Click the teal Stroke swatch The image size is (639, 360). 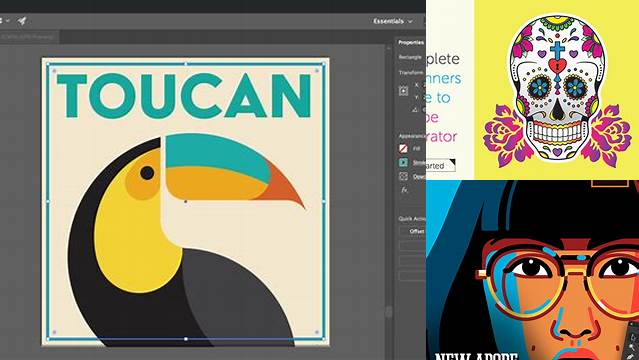click(403, 162)
